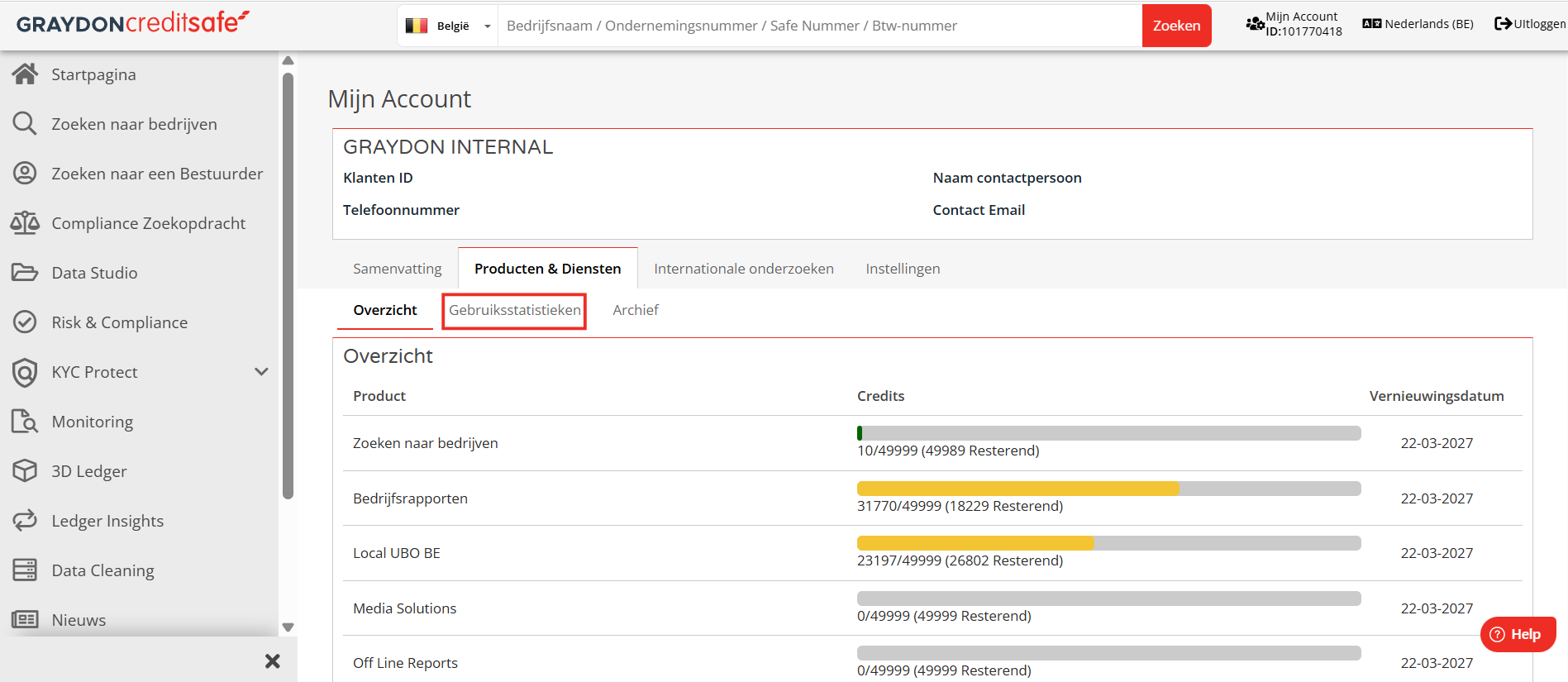Open the Archief sub-tab
The image size is (1568, 682).
click(636, 310)
